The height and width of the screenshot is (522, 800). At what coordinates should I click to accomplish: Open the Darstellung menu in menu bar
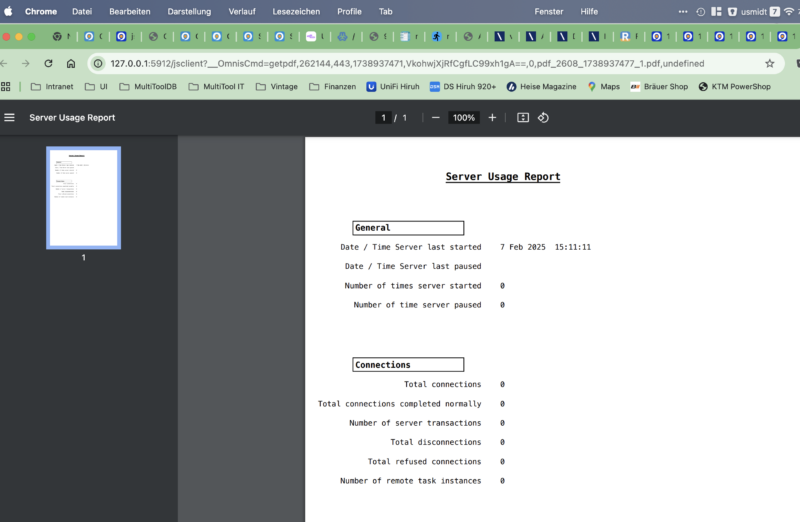pyautogui.click(x=189, y=11)
